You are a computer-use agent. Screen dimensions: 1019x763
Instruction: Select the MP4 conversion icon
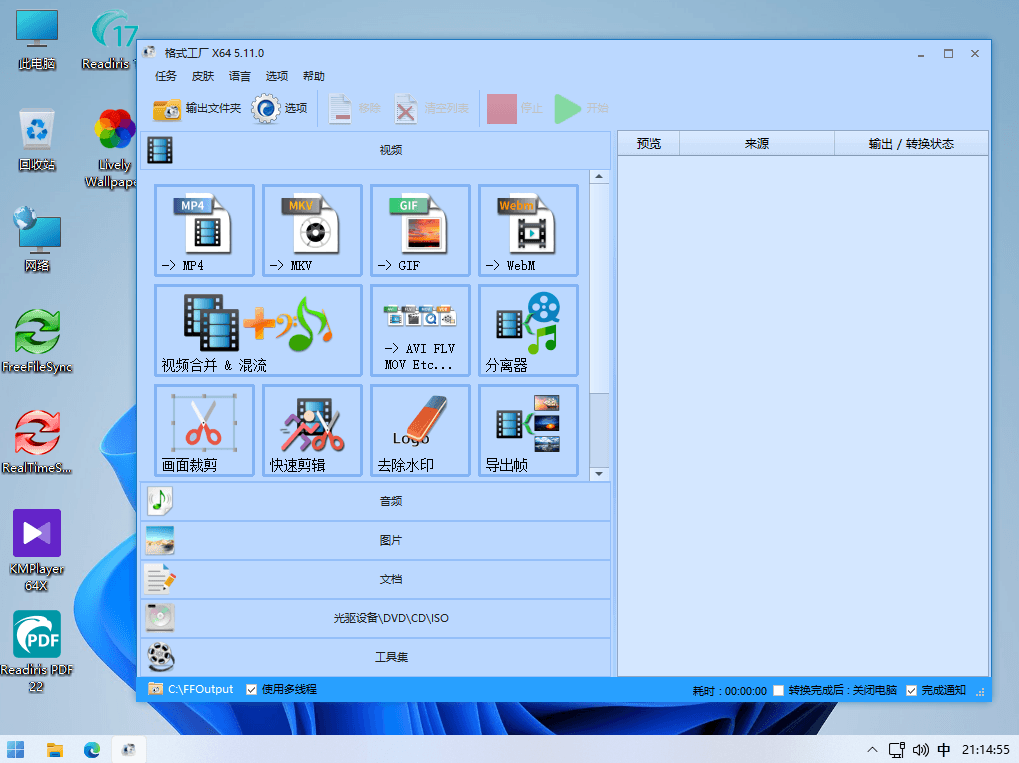click(204, 230)
